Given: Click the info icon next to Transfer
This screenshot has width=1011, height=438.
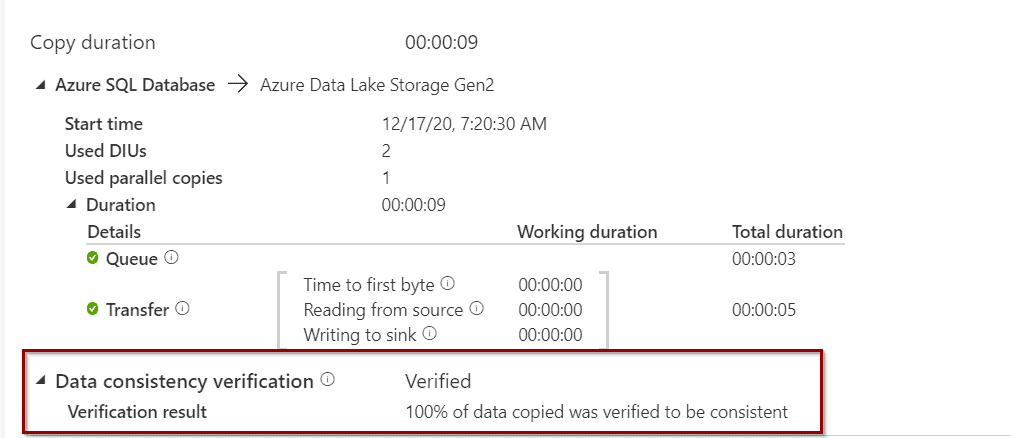Looking at the screenshot, I should [x=182, y=309].
